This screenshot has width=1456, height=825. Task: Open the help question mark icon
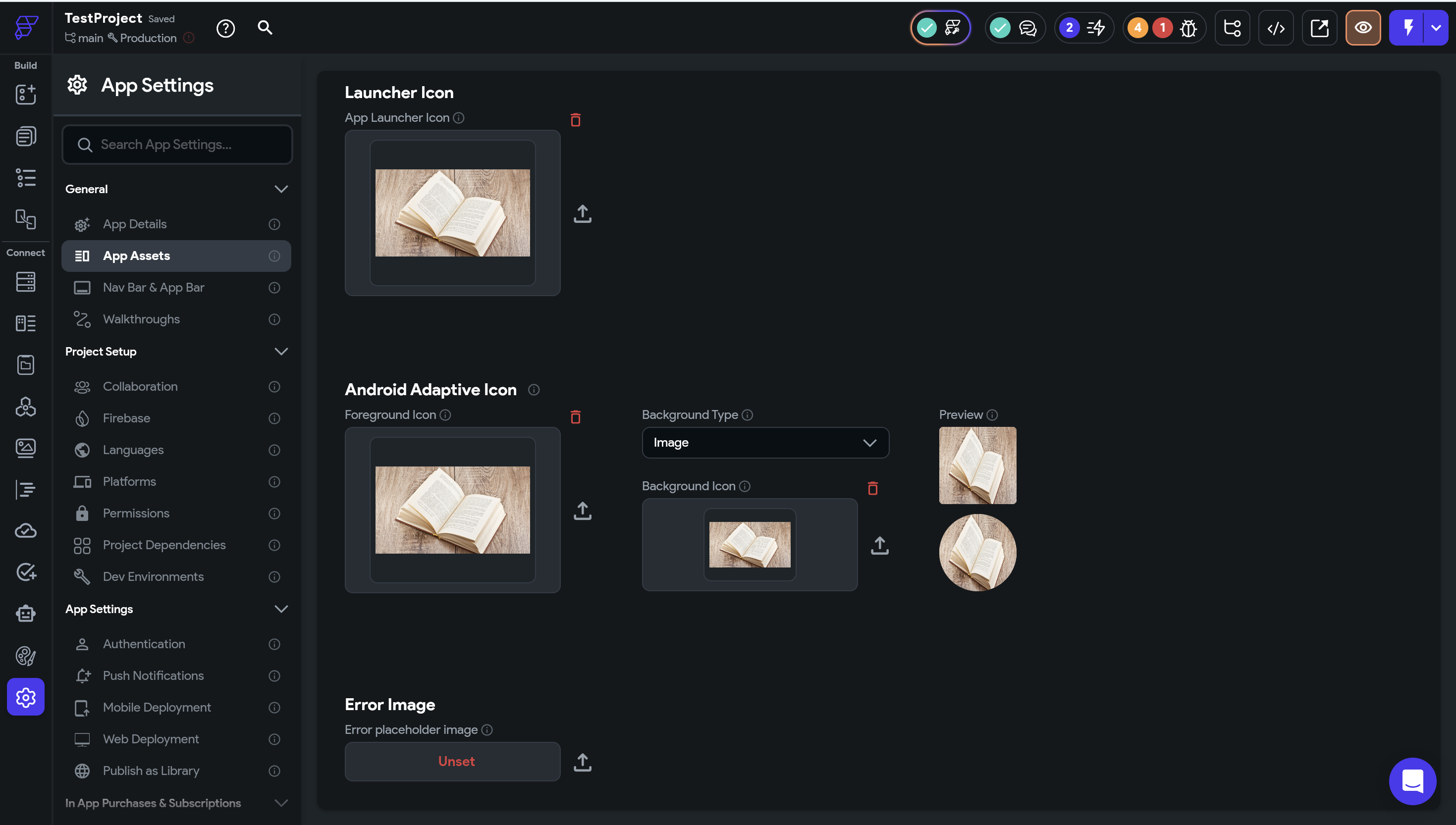click(225, 28)
